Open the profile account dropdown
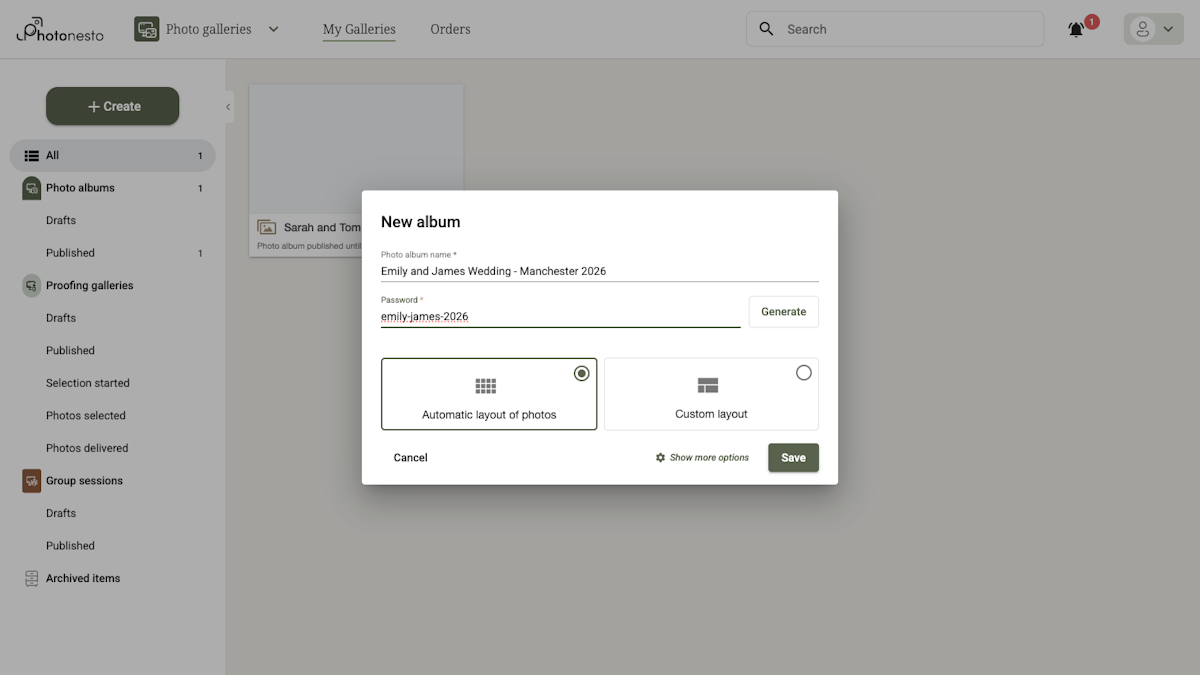The height and width of the screenshot is (675, 1200). click(1153, 28)
